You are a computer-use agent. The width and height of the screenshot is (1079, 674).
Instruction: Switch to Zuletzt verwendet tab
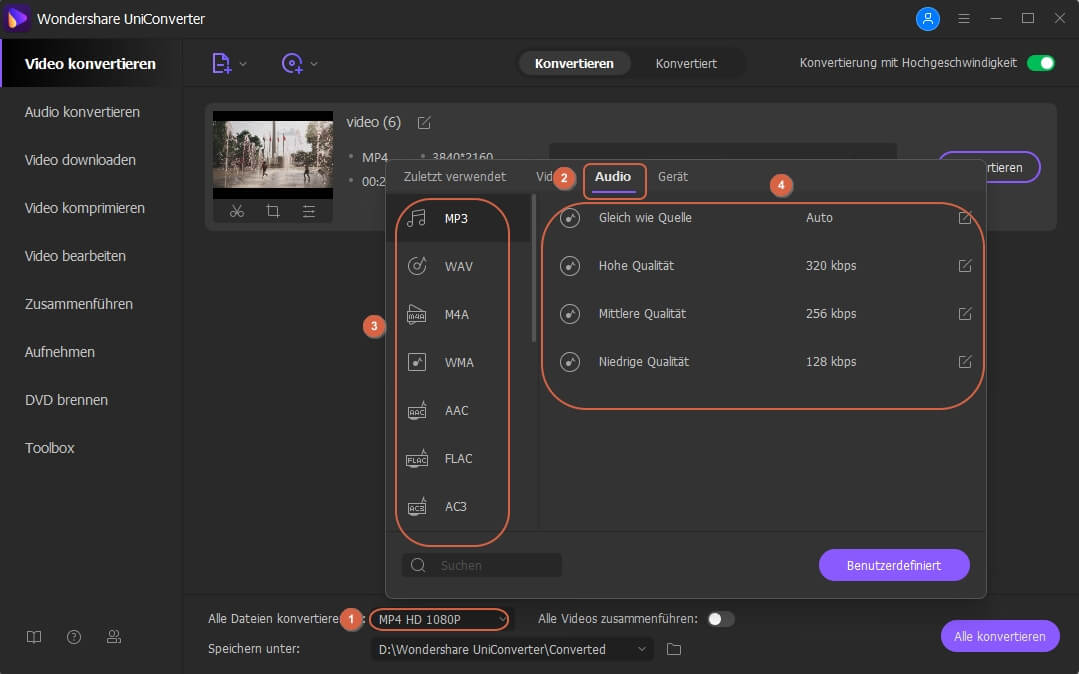pos(454,177)
